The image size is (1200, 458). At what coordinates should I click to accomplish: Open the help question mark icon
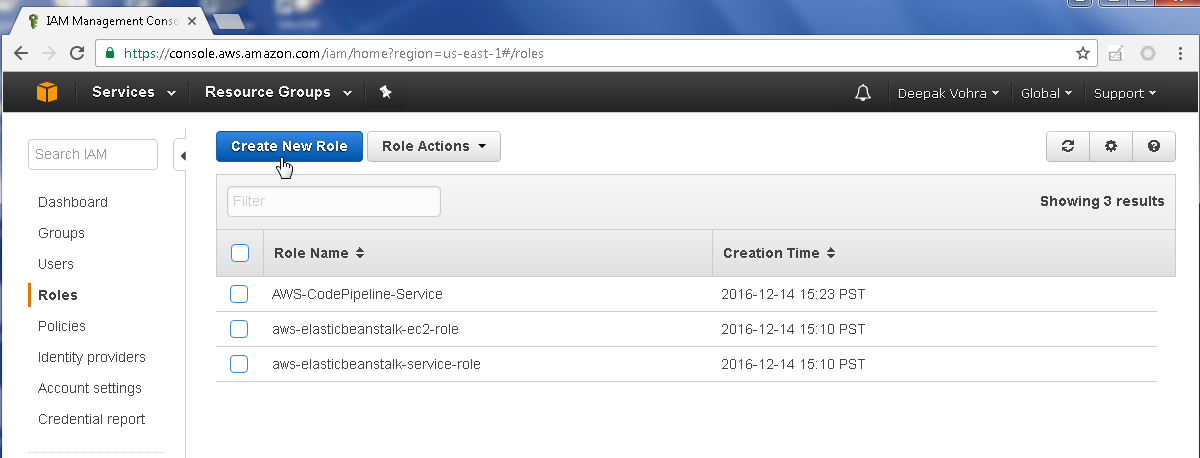[1154, 146]
